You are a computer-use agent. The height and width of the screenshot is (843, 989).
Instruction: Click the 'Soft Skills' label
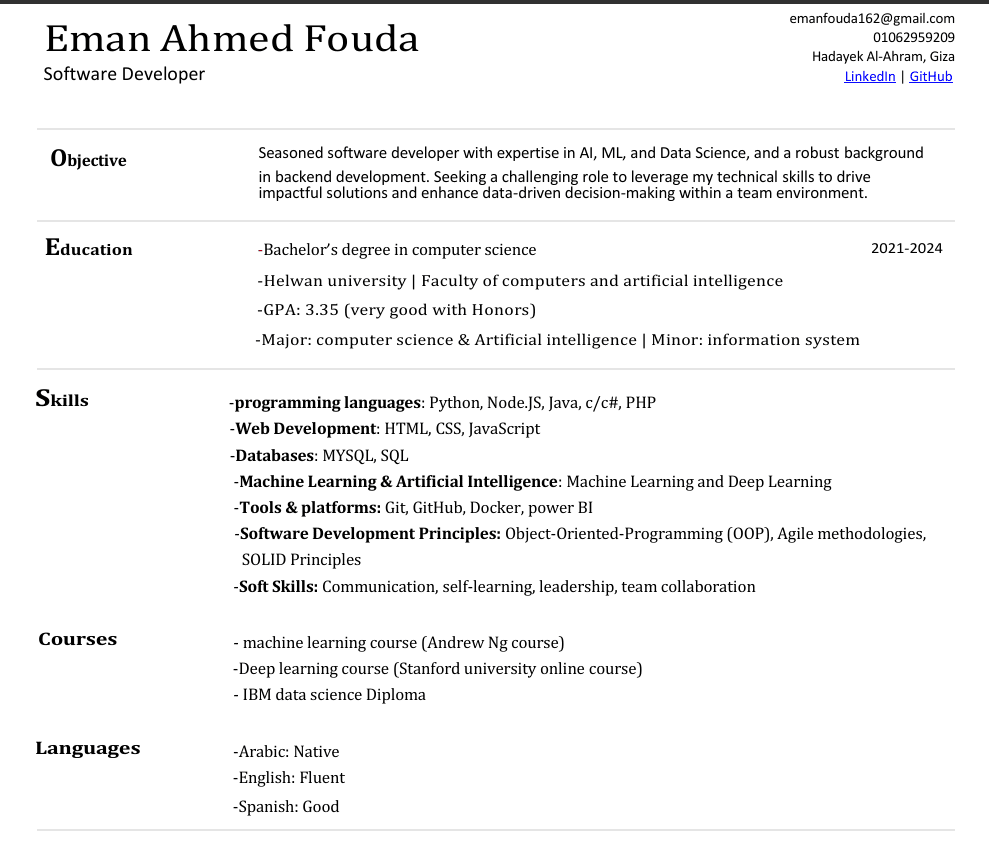point(278,587)
